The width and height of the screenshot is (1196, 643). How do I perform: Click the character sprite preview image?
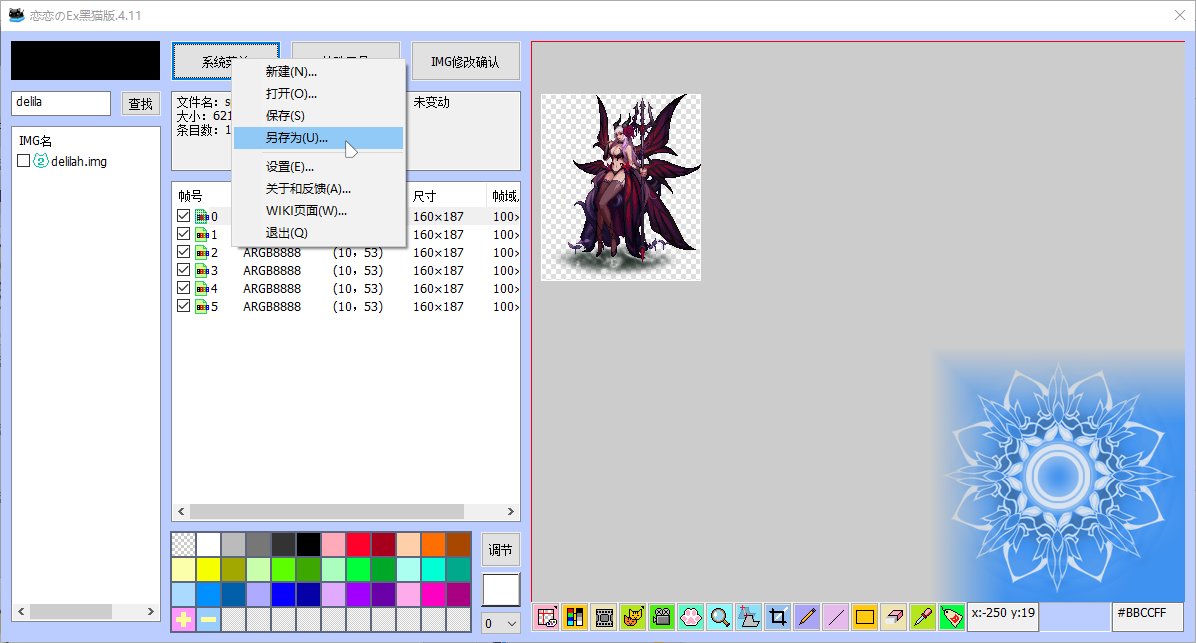click(621, 187)
